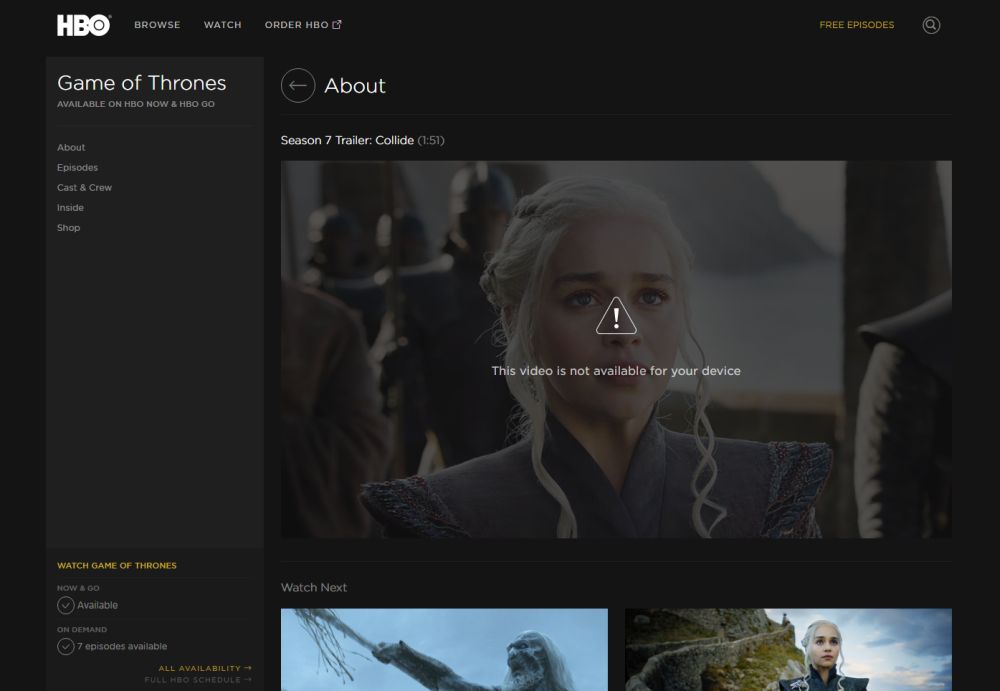Click the warning triangle on video

click(x=616, y=316)
